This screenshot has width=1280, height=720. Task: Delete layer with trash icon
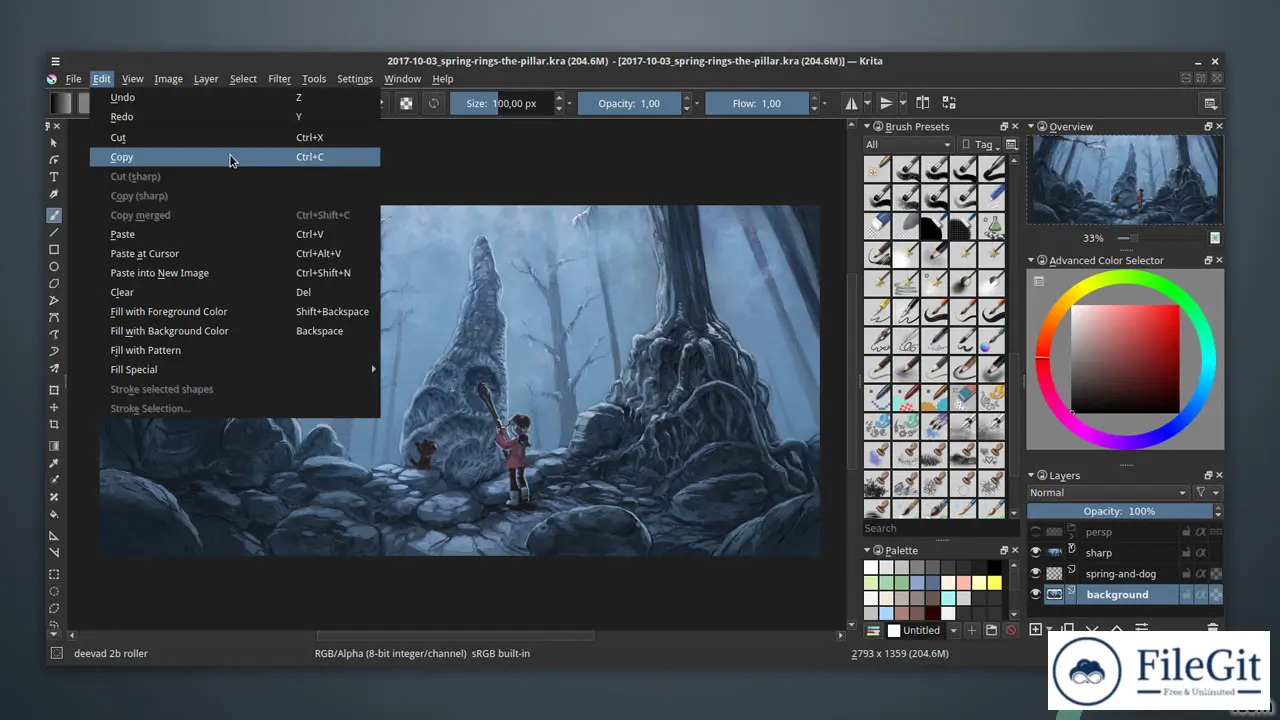tap(1213, 629)
